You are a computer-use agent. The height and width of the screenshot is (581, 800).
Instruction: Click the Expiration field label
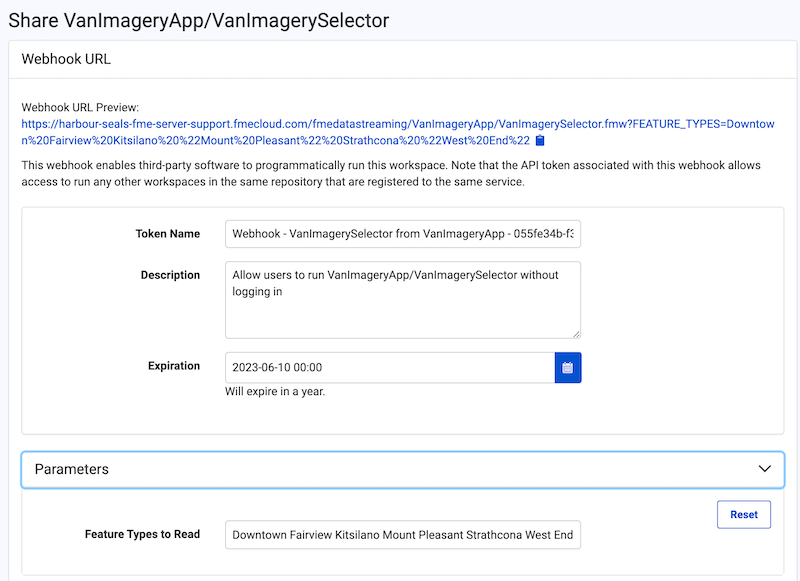(174, 366)
